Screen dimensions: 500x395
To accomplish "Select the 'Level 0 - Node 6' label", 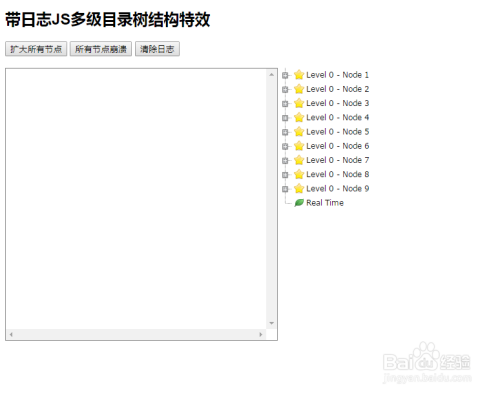I will 337,146.
